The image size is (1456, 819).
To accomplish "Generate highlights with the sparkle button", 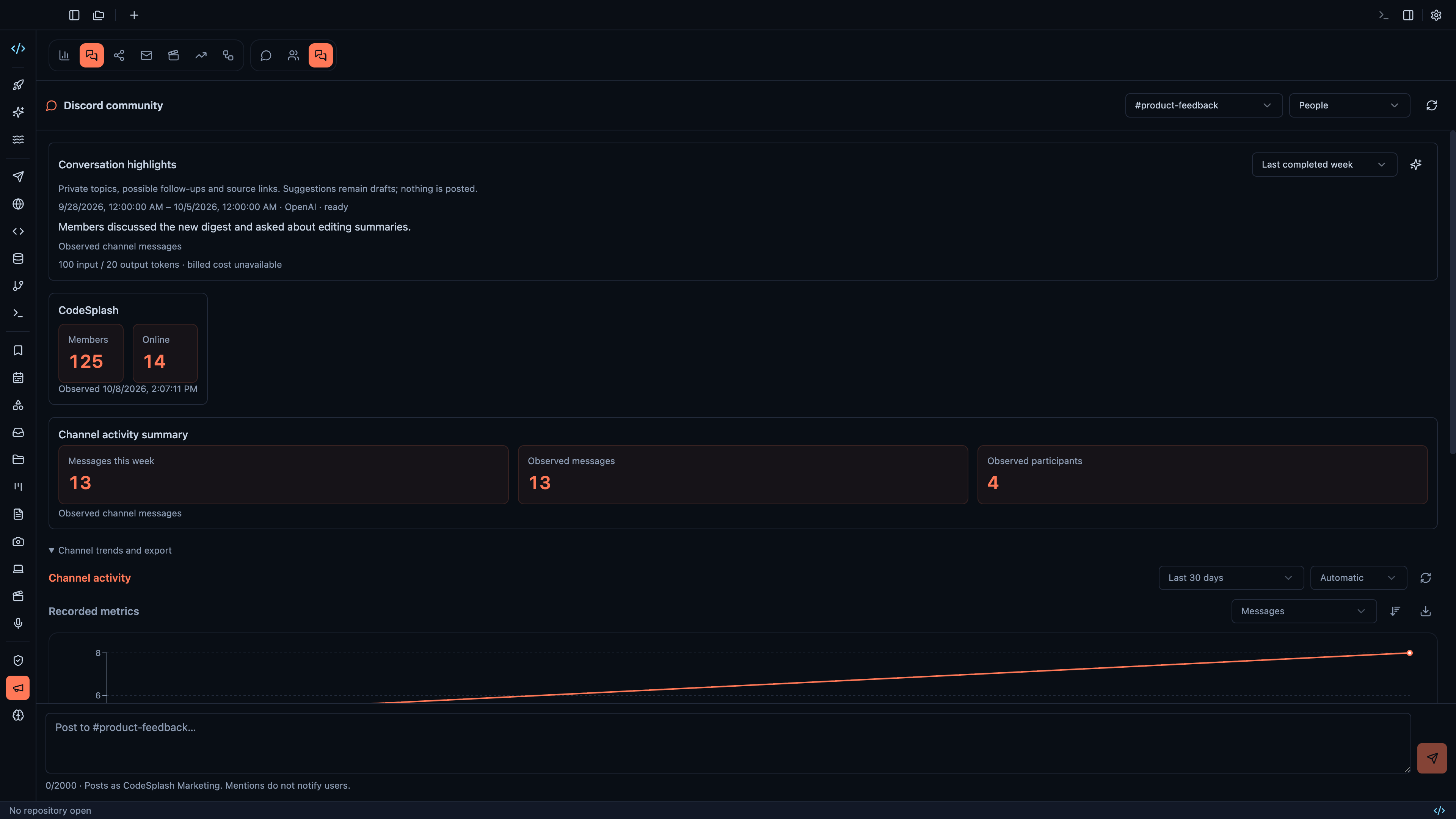I will 1416,165.
